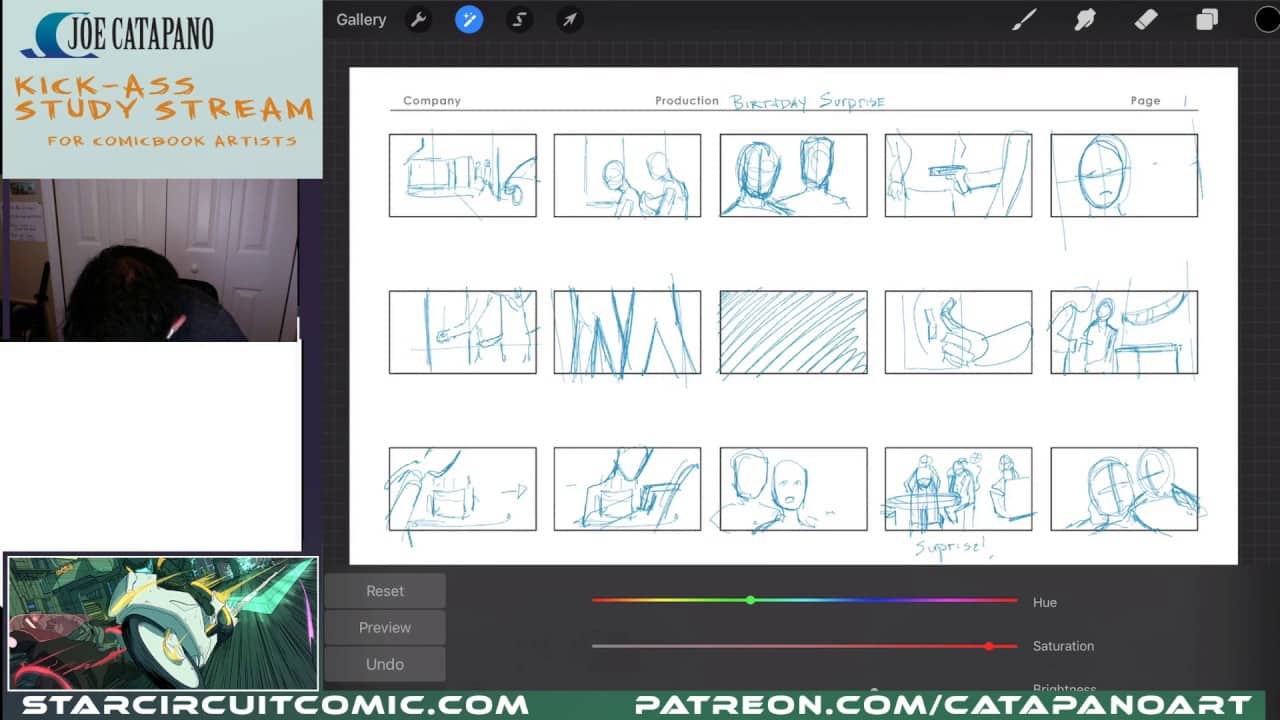Screen dimensions: 1280x720
Task: Click the diagonally hatched storyboard panel
Action: tap(793, 332)
